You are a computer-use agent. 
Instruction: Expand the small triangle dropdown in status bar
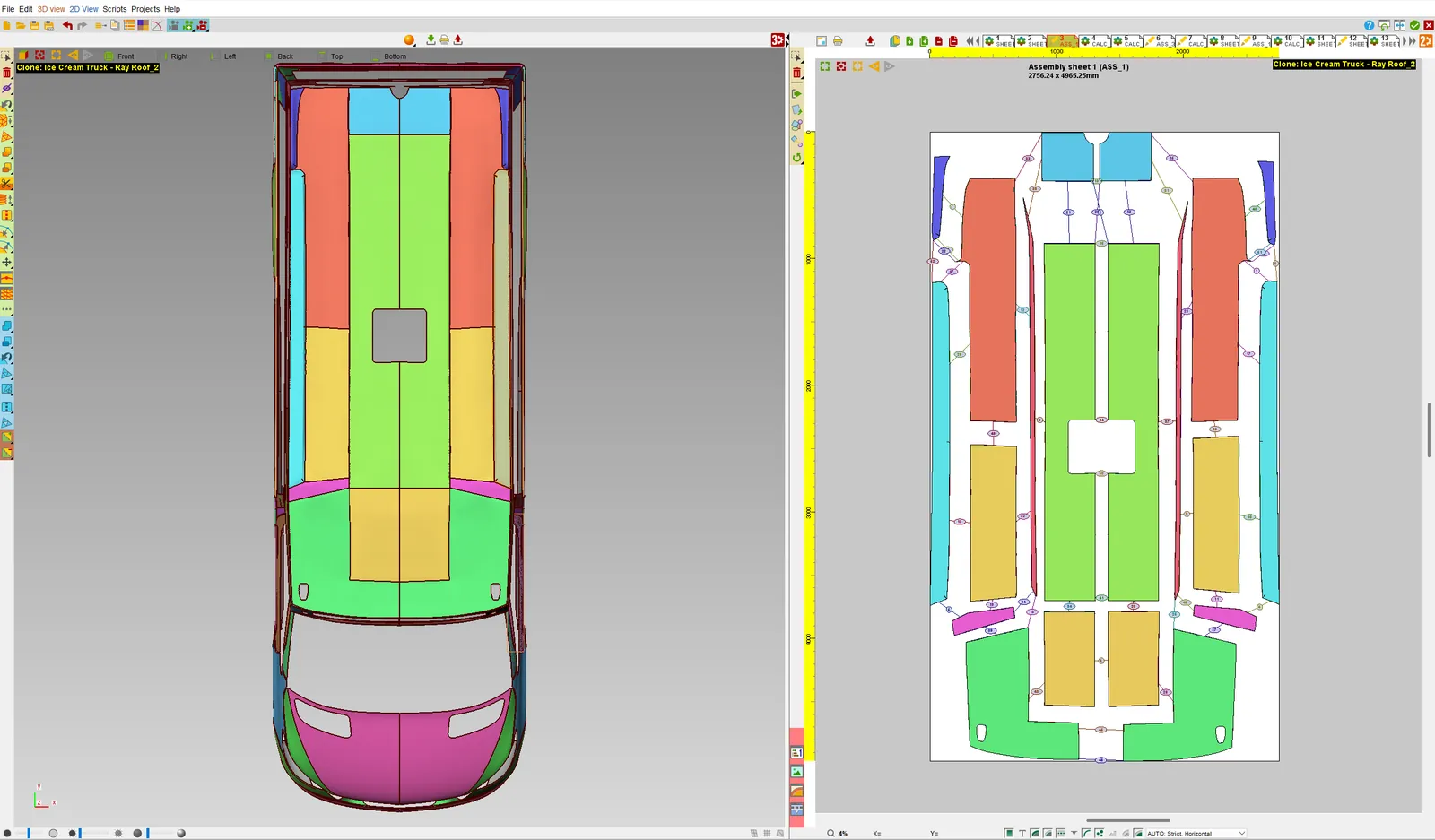pos(1074,834)
